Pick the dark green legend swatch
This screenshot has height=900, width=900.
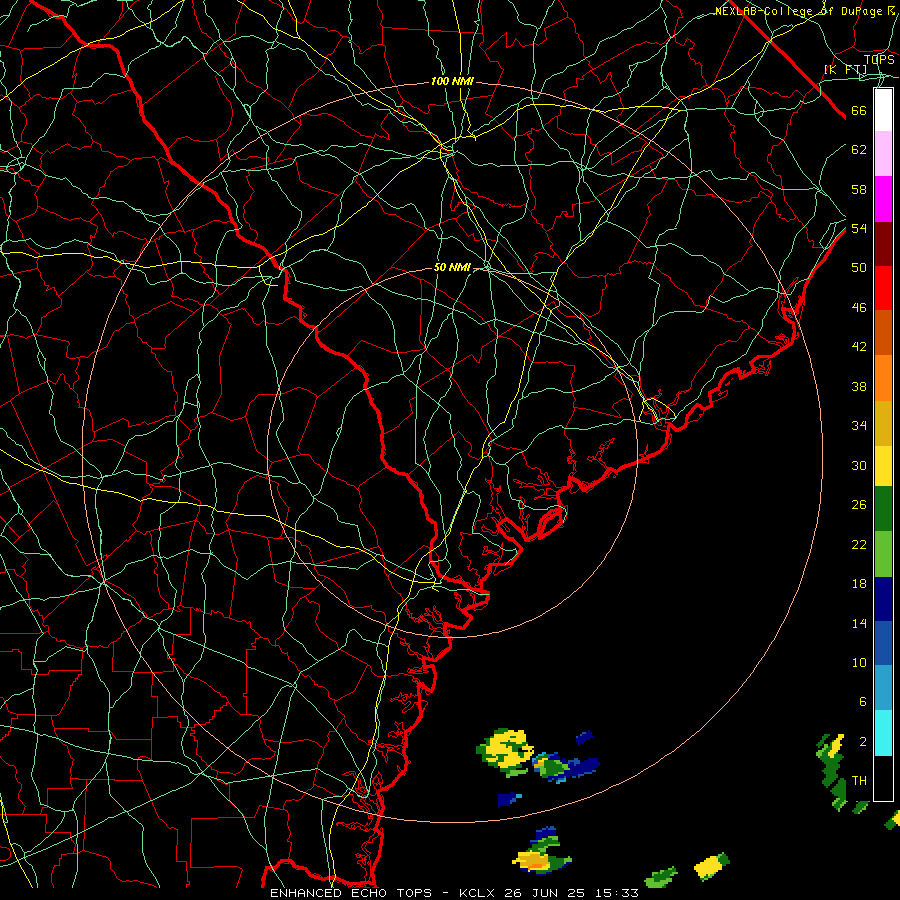[x=883, y=509]
